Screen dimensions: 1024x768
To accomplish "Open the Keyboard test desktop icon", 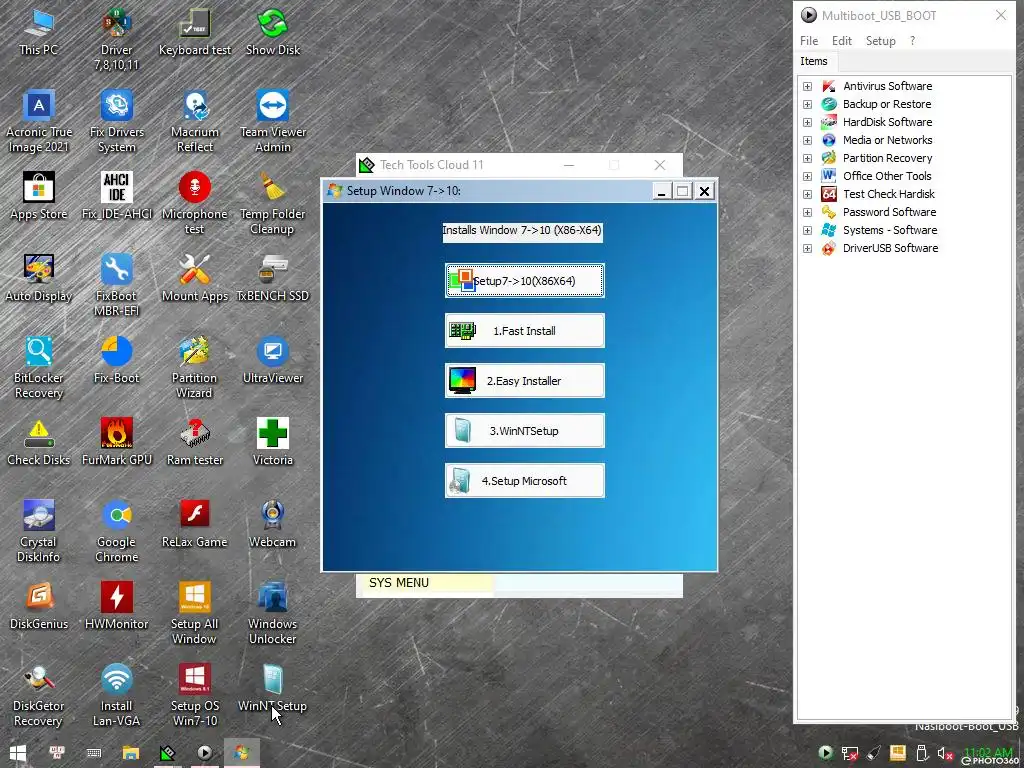I will pos(195,32).
